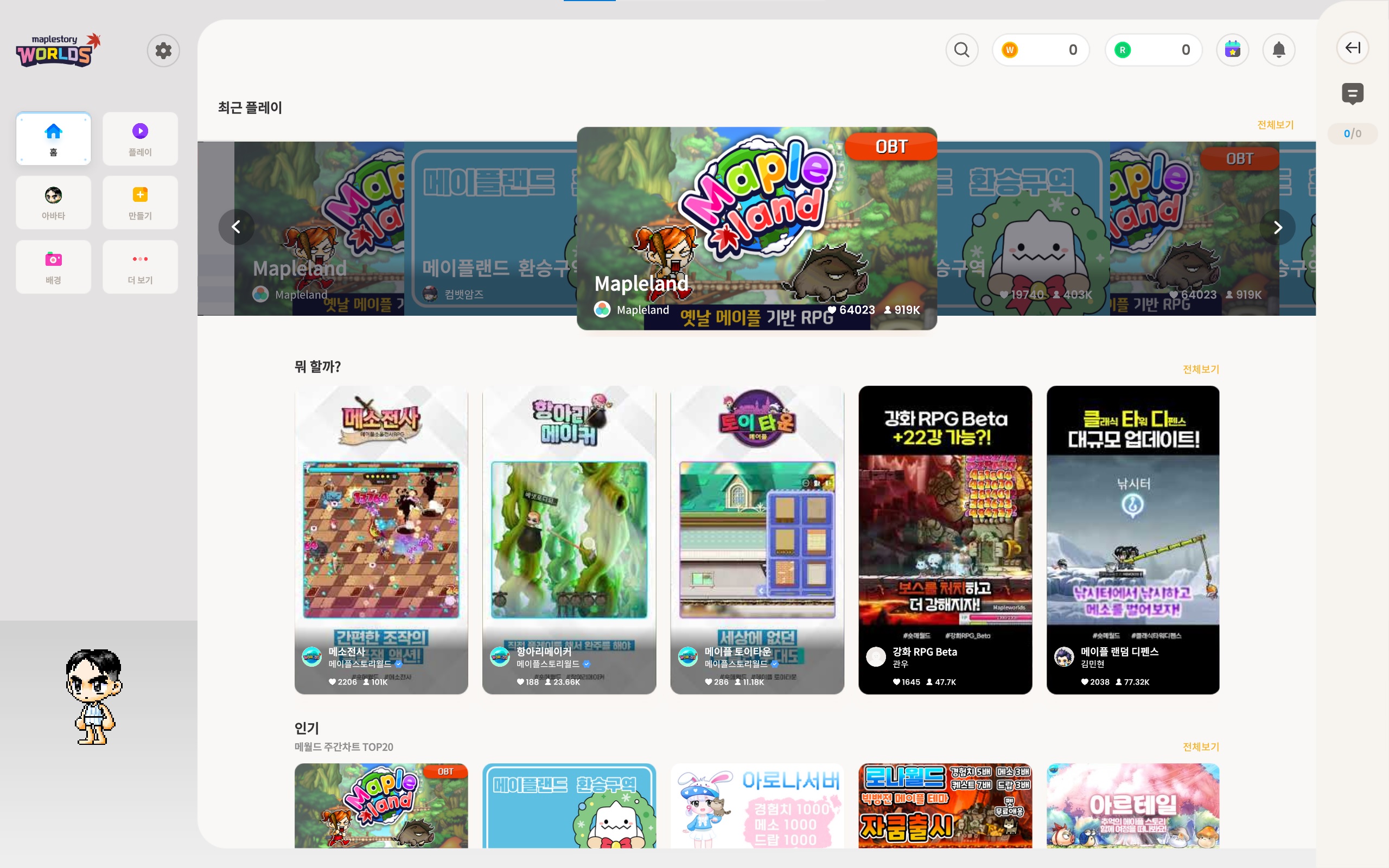Image resolution: width=1389 pixels, height=868 pixels.
Task: Open the left dimmed 메이플랜드 환승구역 banner
Action: pyautogui.click(x=490, y=228)
